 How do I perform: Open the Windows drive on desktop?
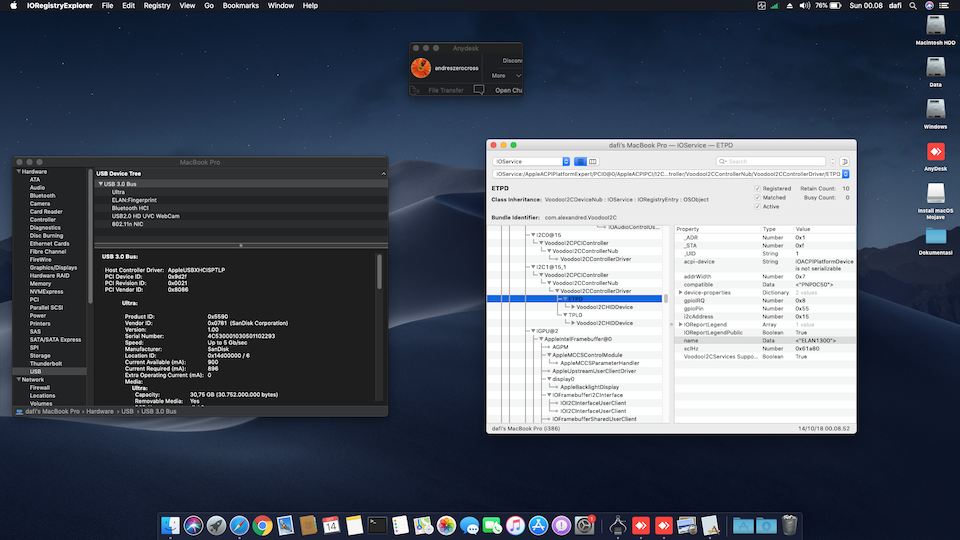point(936,110)
